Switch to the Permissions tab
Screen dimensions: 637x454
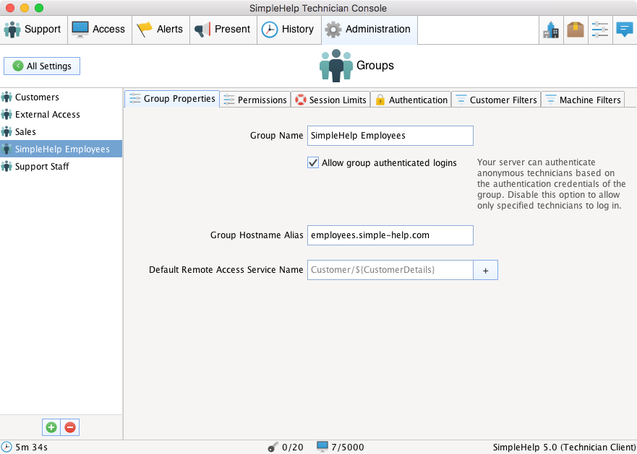click(x=256, y=99)
